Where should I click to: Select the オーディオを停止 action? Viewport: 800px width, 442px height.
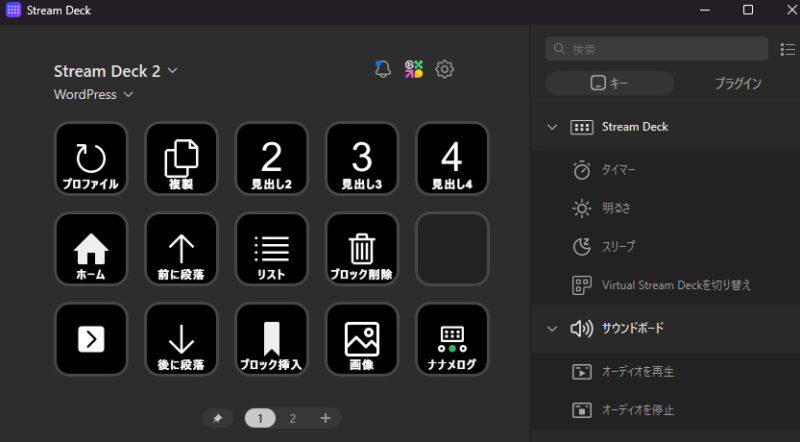tap(665, 410)
